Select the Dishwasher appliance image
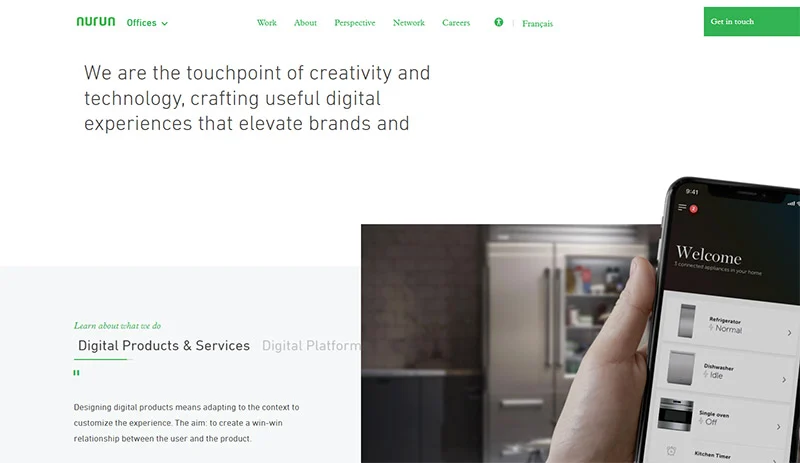 (x=681, y=368)
